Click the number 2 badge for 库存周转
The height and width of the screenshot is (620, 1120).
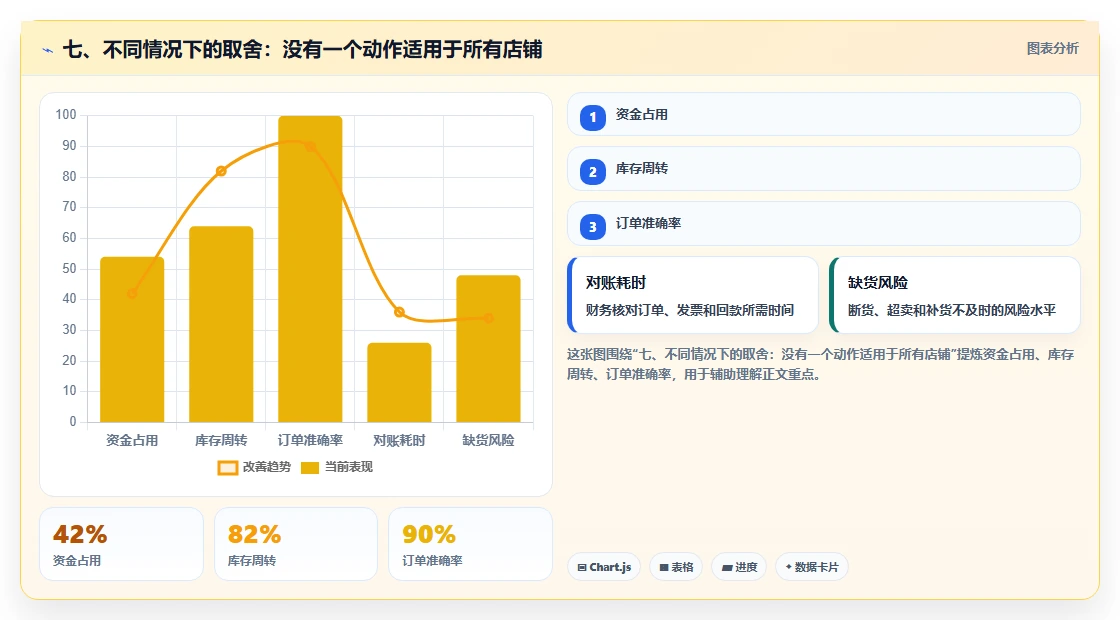point(592,171)
